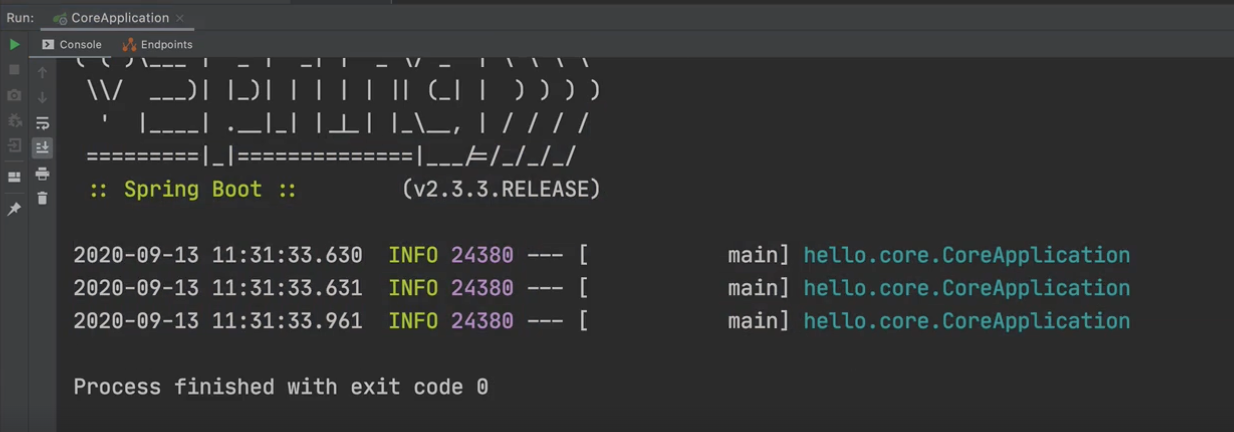
Task: Clear All console output with the trash icon
Action: coord(42,198)
